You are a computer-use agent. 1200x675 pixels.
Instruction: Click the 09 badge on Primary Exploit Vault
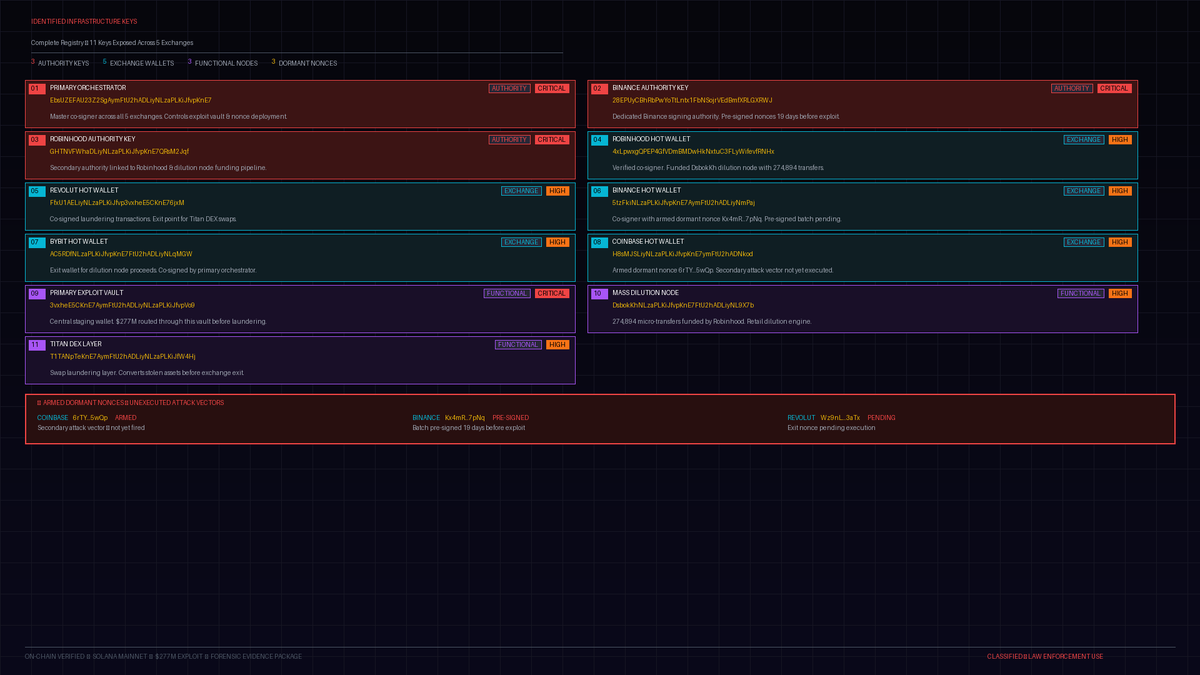(x=36, y=293)
